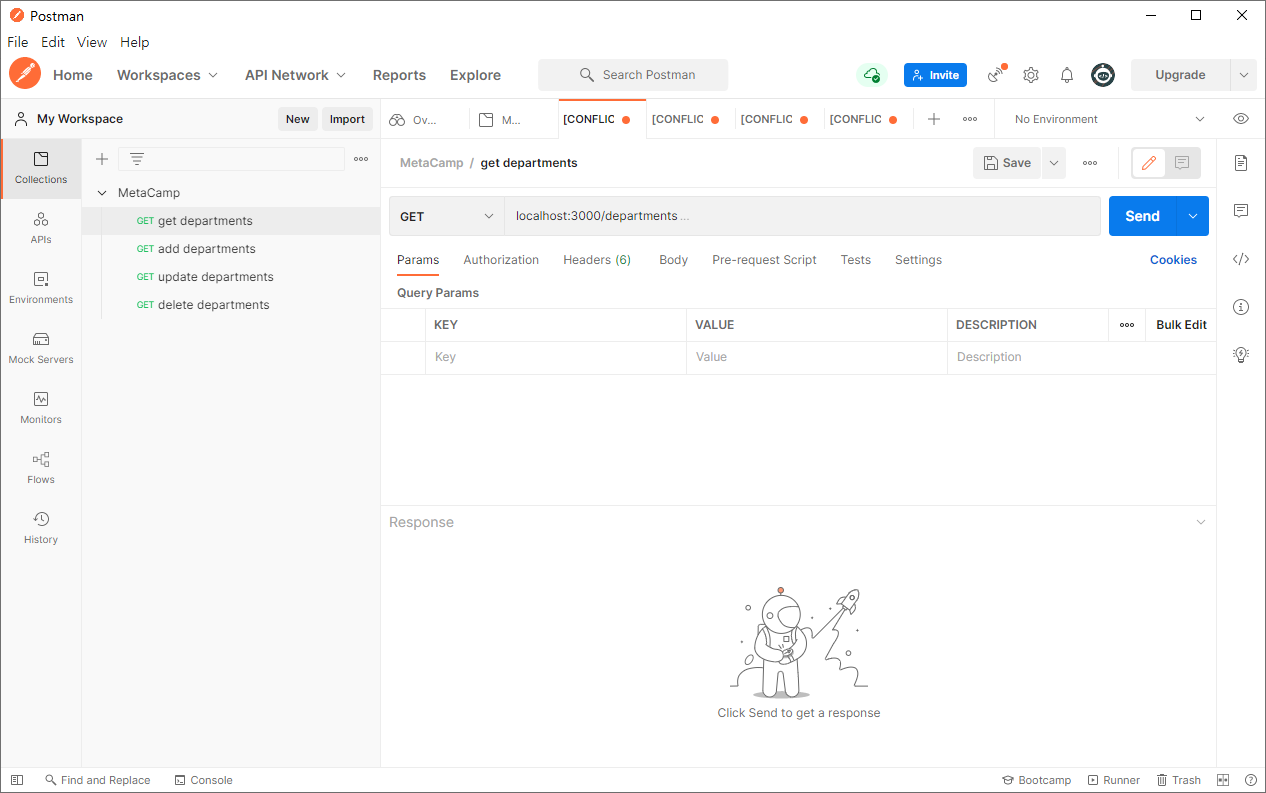Click the filter collections icon
This screenshot has width=1266, height=793.
click(137, 159)
